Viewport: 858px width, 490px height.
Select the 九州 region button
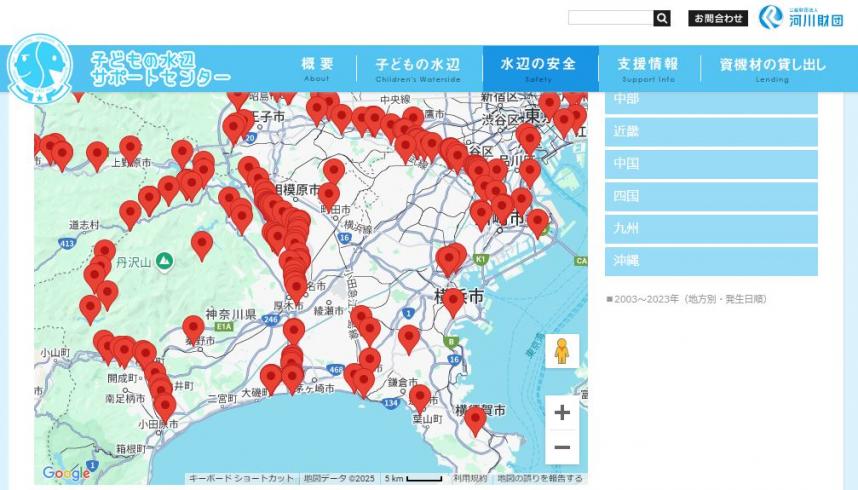pyautogui.click(x=711, y=229)
